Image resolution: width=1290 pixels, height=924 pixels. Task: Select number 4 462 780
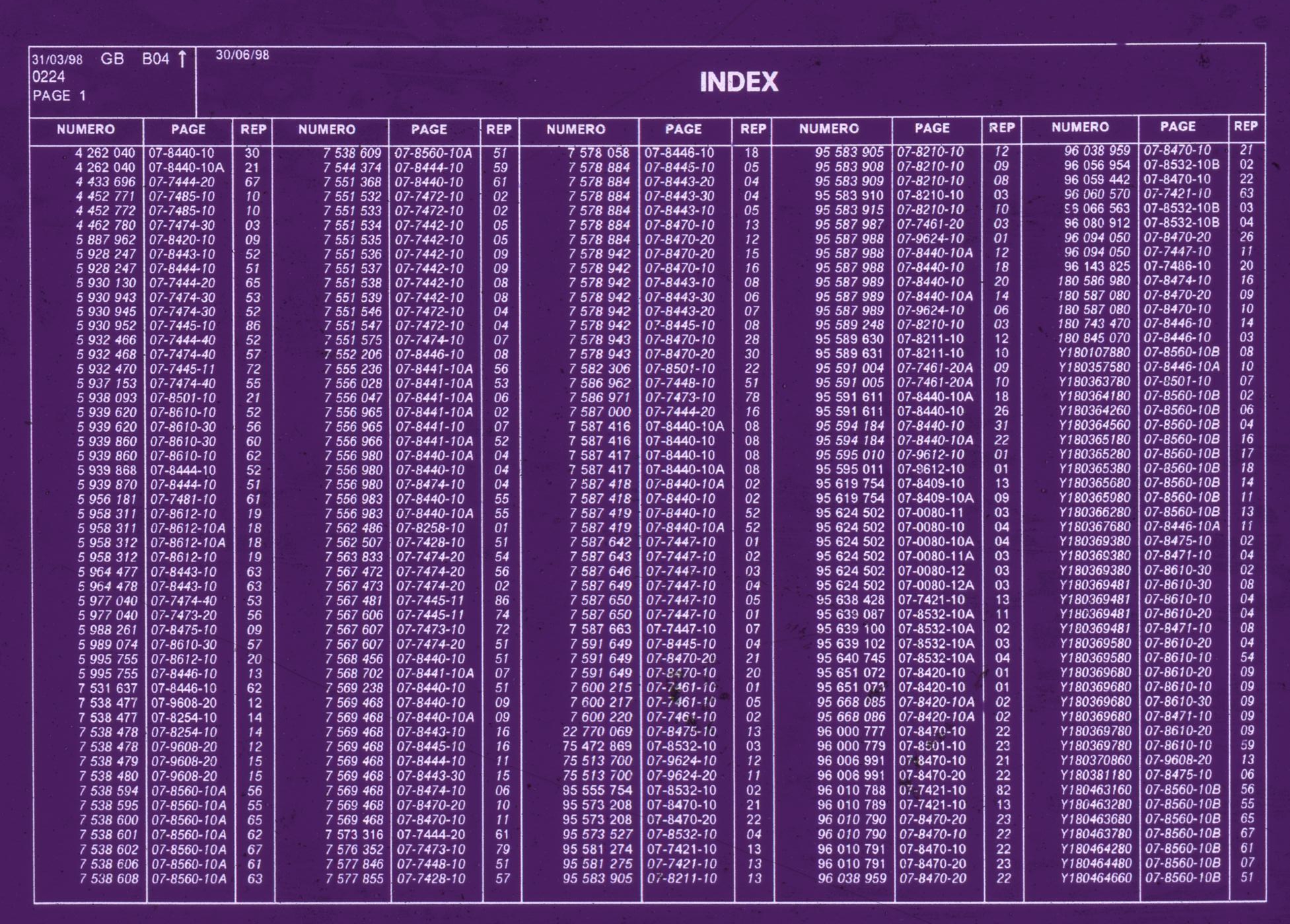(105, 225)
